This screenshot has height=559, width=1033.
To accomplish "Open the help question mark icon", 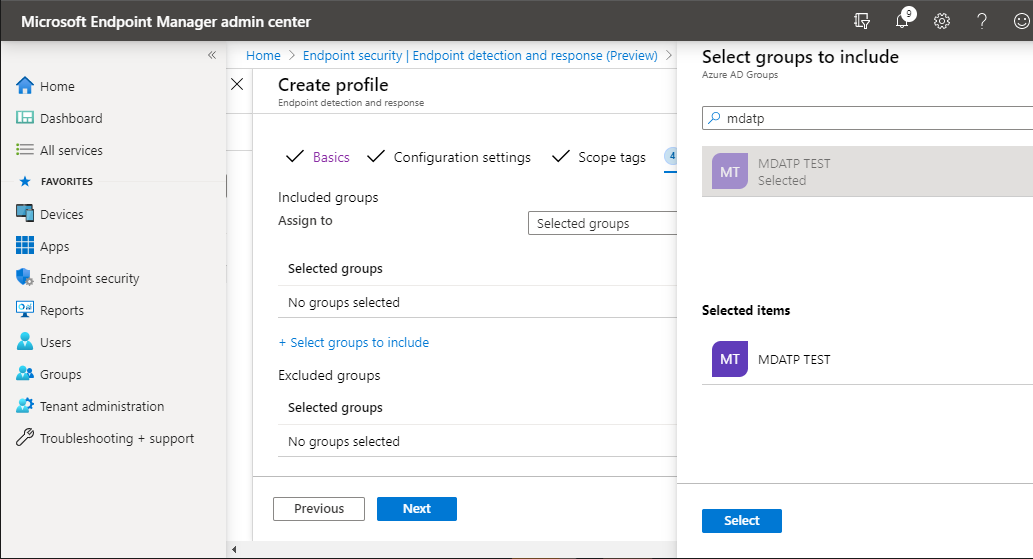I will (x=982, y=21).
